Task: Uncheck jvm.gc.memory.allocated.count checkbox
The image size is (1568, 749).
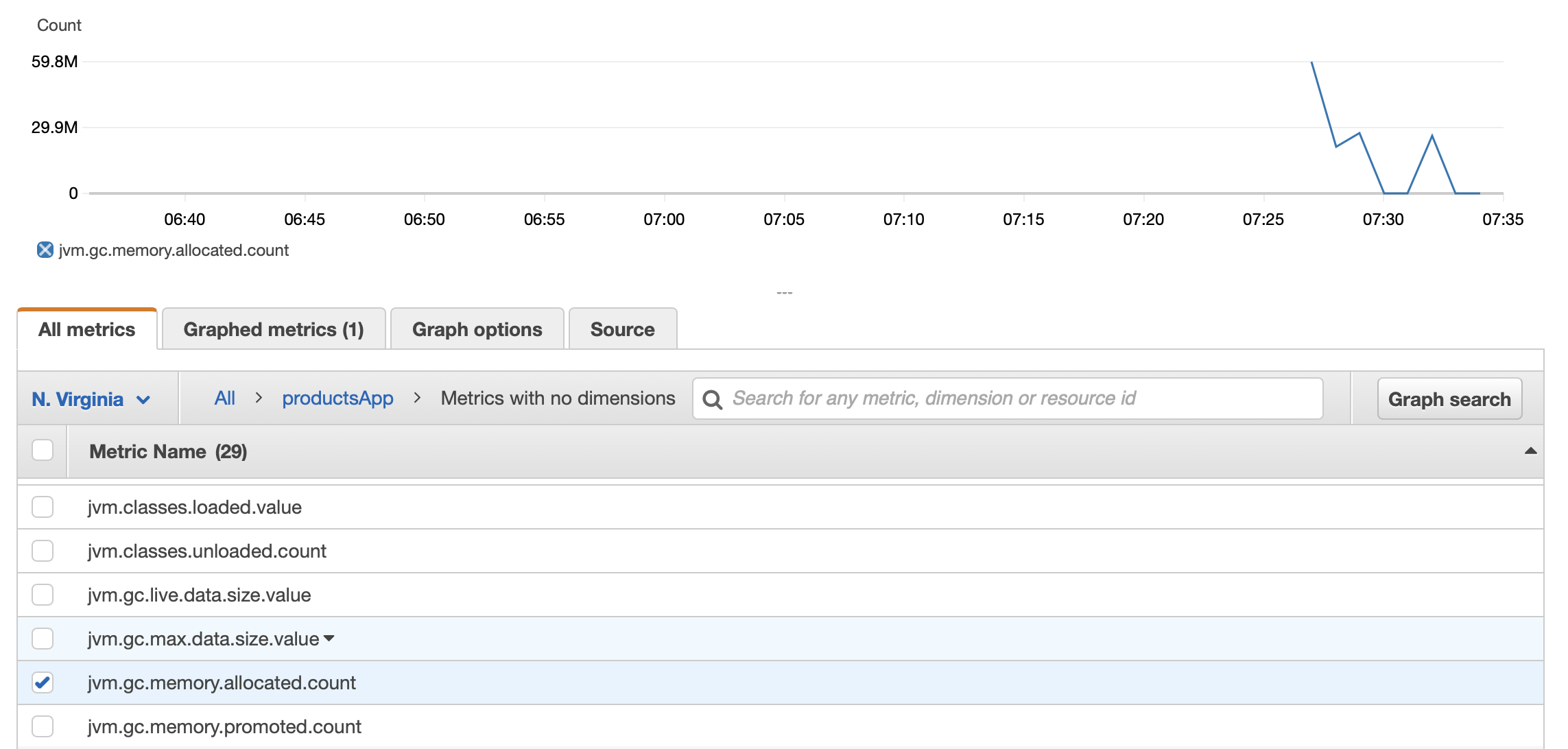Action: pyautogui.click(x=43, y=682)
